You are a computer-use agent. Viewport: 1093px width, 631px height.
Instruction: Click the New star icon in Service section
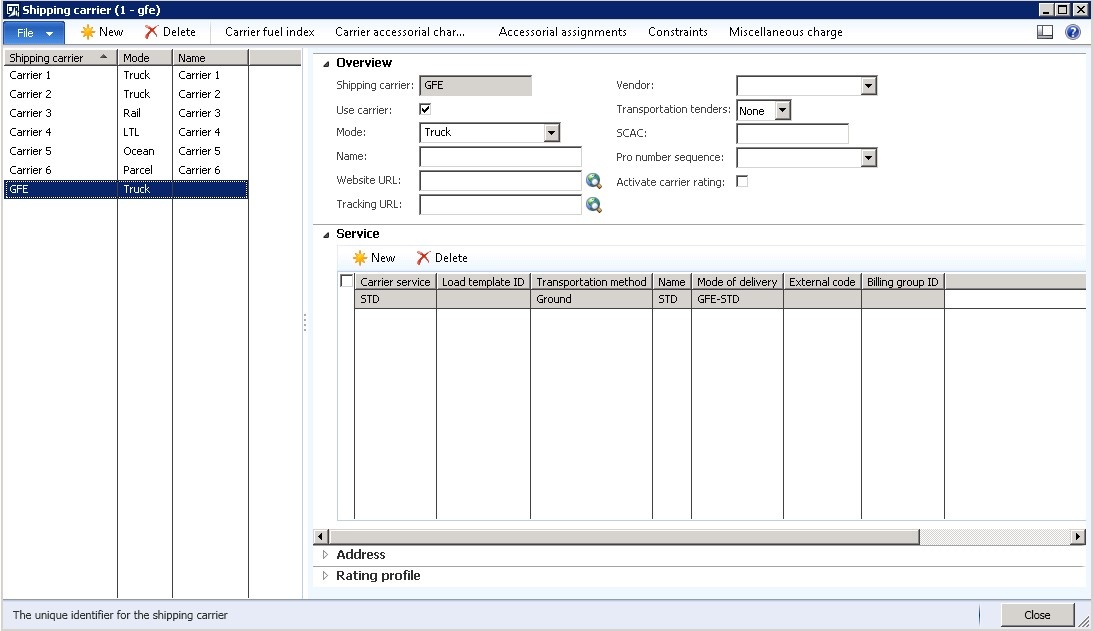click(x=360, y=258)
